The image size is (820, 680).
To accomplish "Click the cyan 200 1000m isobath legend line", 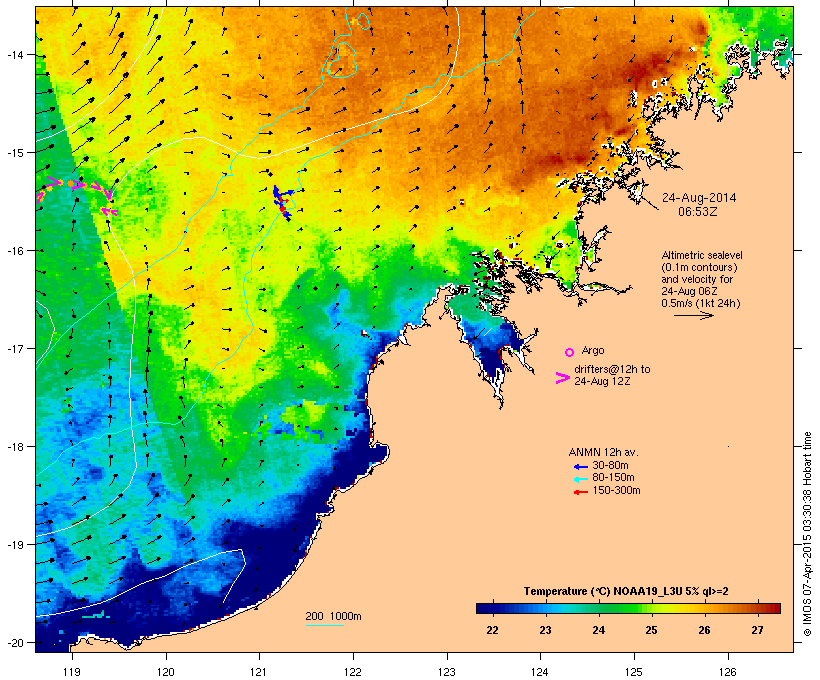I will 324,626.
